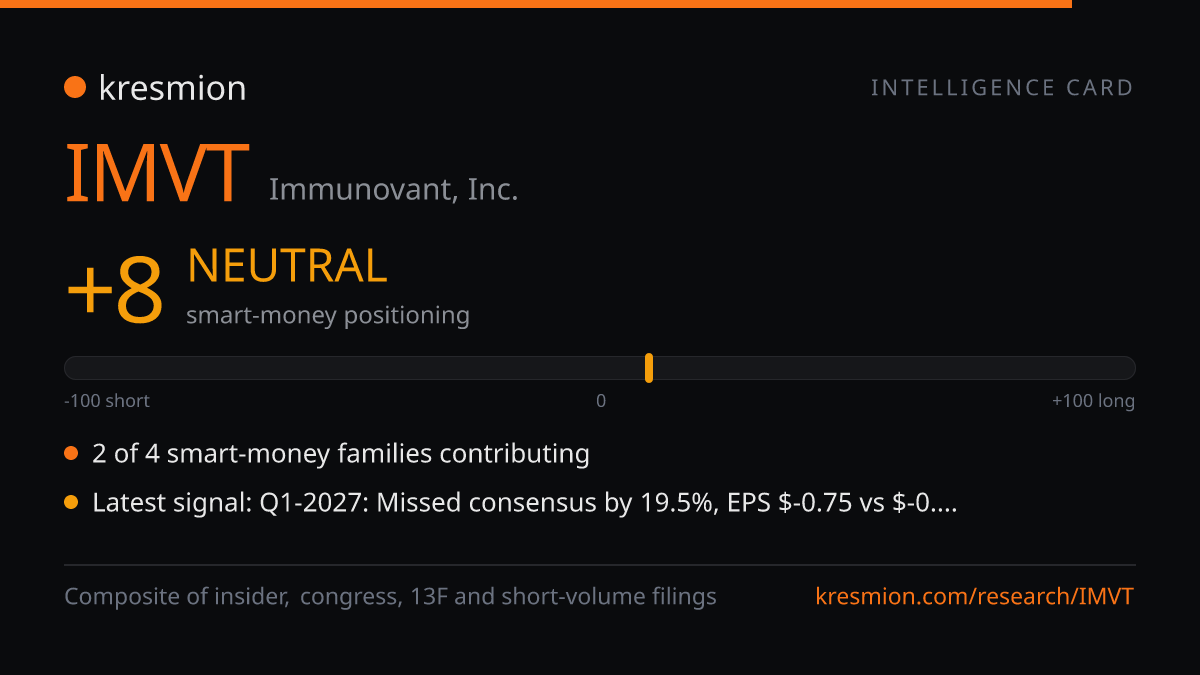Click the Latest signal Q1-2027 text
This screenshot has width=1200, height=675.
pos(525,503)
